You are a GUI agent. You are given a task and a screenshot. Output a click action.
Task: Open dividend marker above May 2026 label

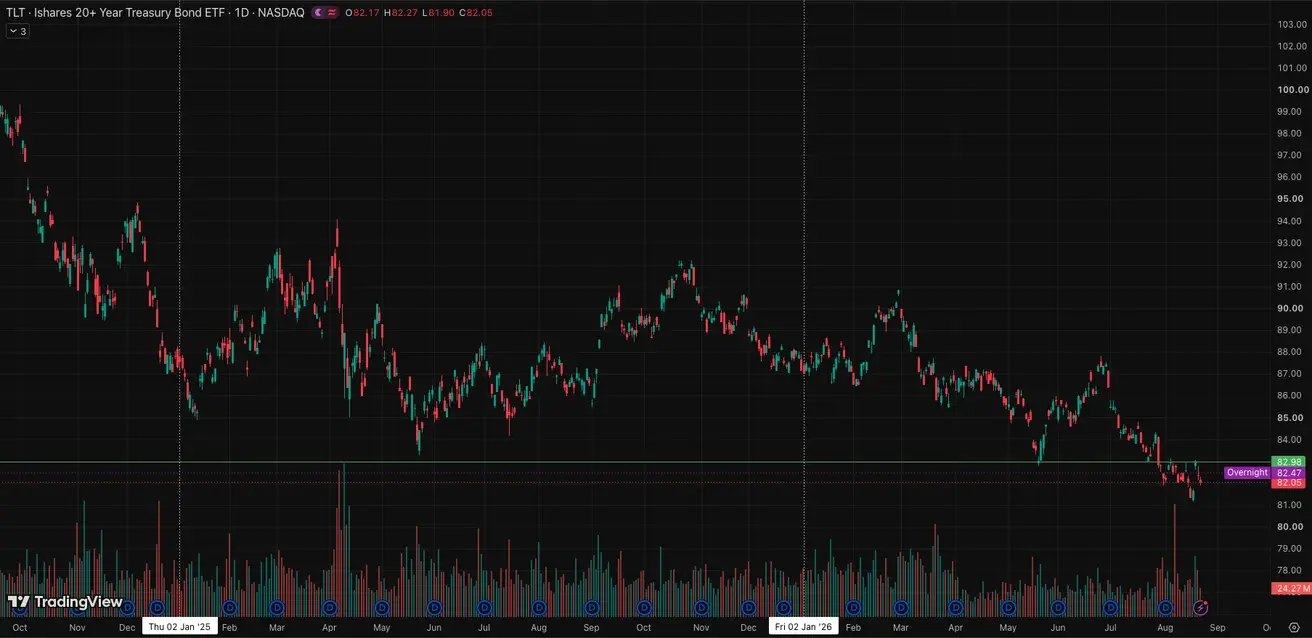tap(1008, 608)
